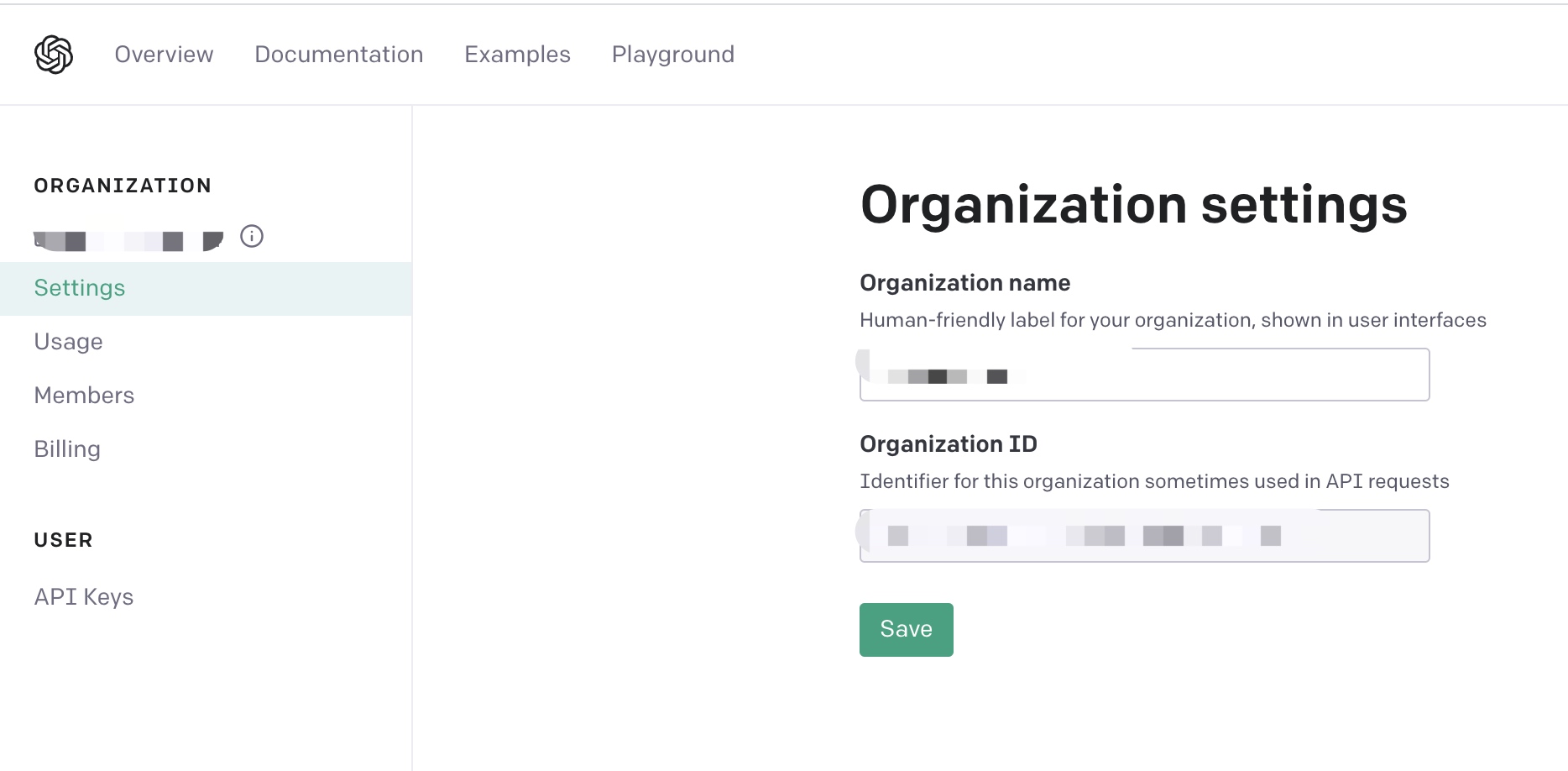Open the Members section
This screenshot has width=1568, height=771.
click(x=84, y=396)
